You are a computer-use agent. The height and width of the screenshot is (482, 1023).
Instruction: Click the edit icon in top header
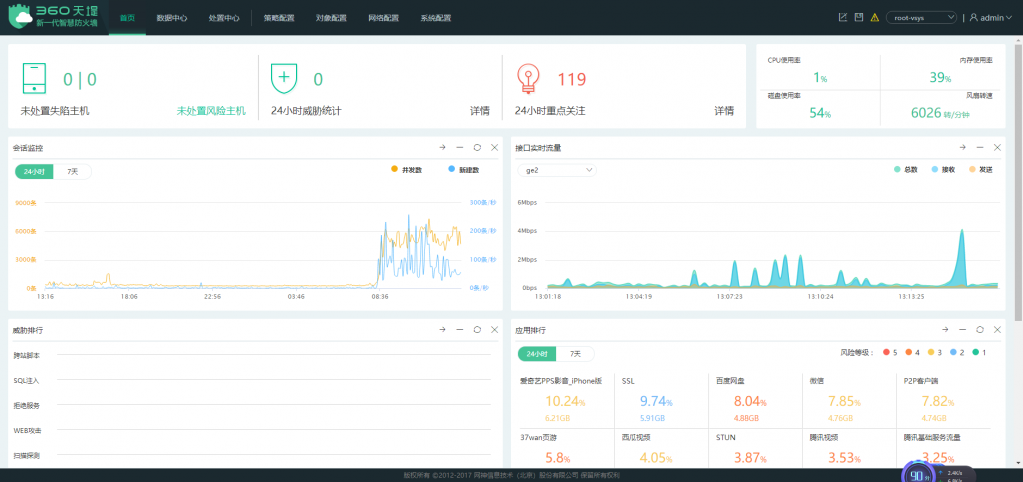click(x=842, y=17)
